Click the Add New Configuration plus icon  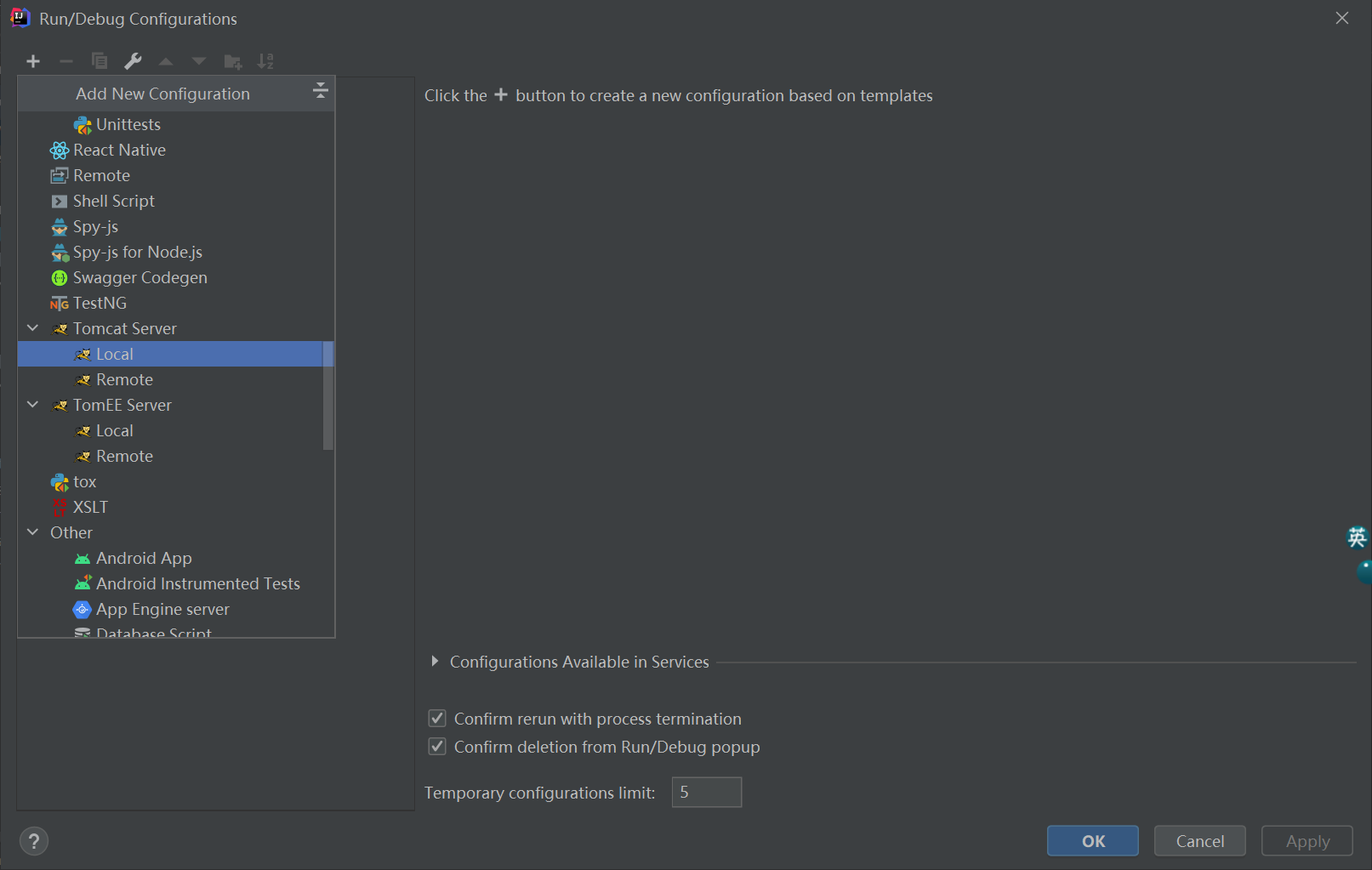(33, 61)
